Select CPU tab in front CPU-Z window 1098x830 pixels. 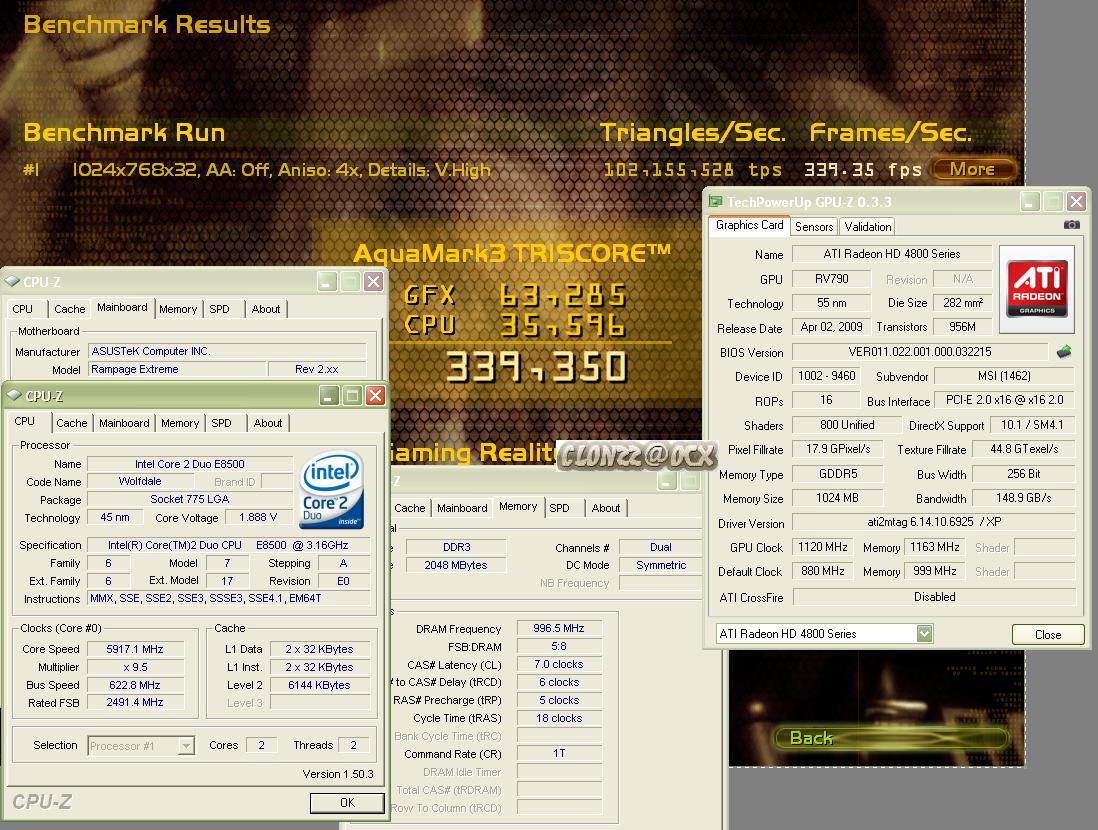coord(25,421)
